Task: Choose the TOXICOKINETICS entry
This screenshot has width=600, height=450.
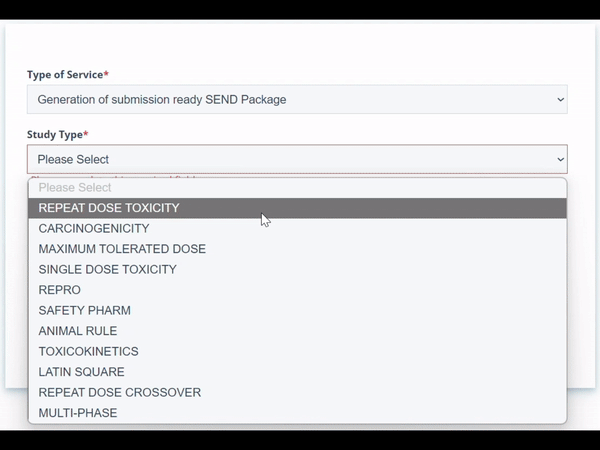Action: [88, 352]
